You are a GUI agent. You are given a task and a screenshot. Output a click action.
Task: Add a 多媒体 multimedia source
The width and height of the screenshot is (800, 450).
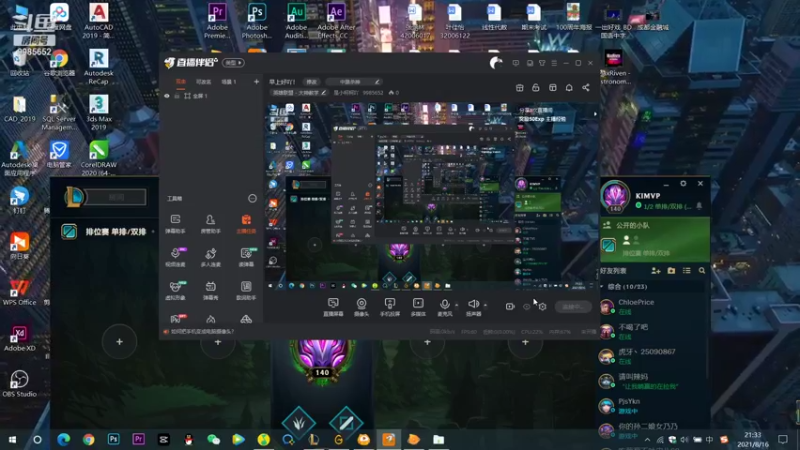418,307
